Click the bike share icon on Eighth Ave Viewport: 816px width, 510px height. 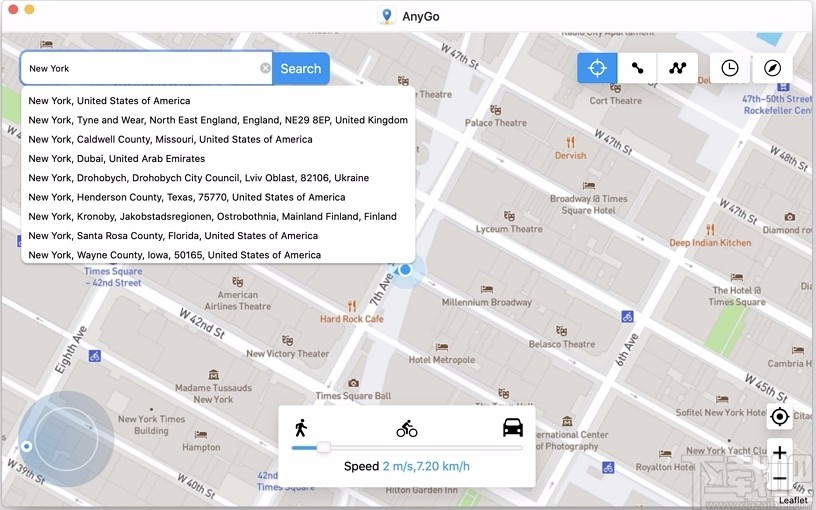coord(95,356)
